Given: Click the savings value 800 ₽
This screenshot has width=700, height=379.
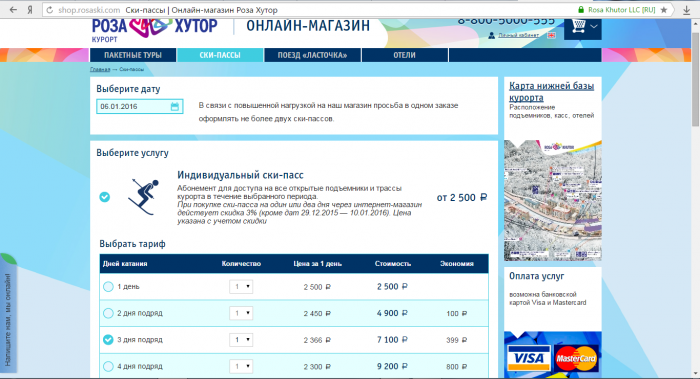Looking at the screenshot, I should click(456, 367).
